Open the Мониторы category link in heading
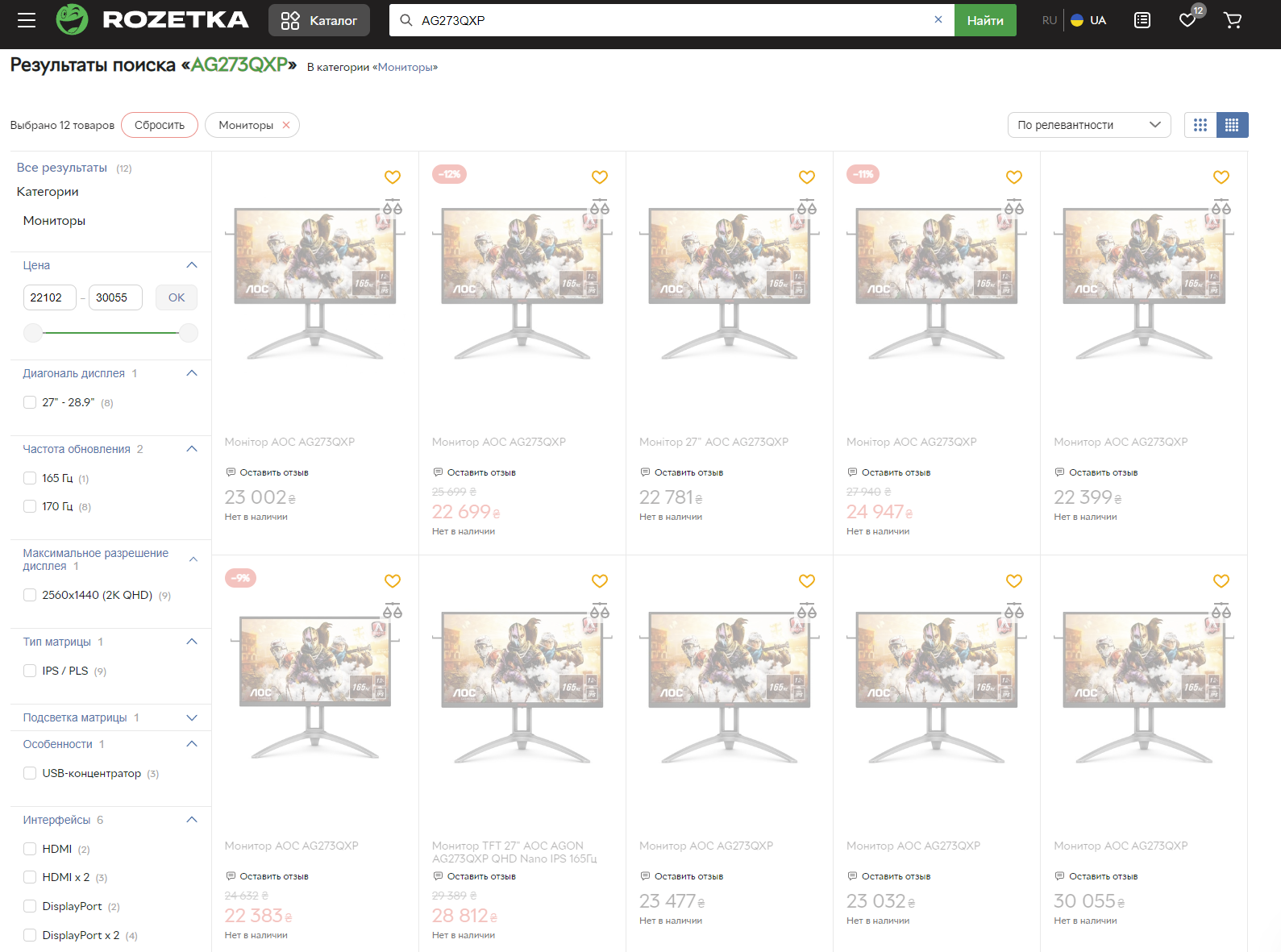 tap(405, 67)
